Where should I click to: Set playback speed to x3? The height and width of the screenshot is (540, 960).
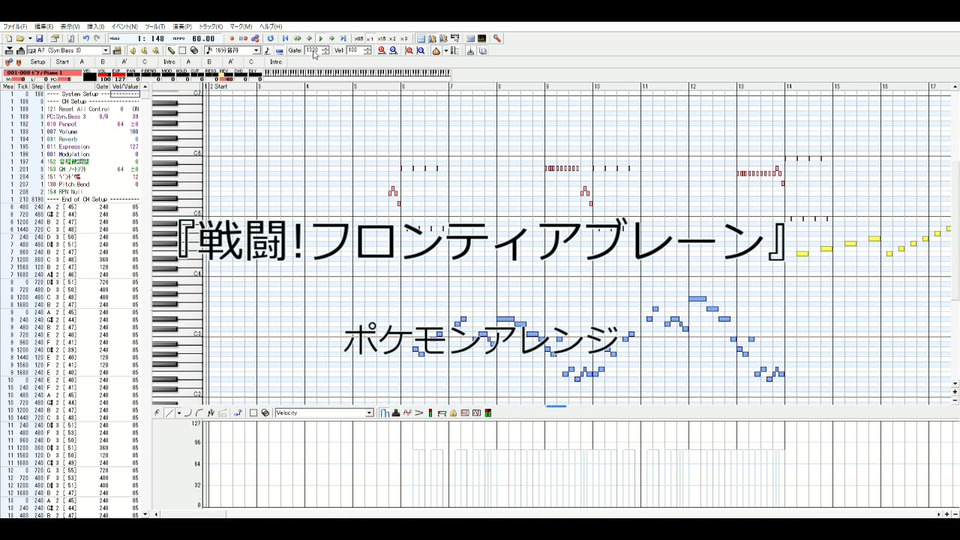[403, 39]
